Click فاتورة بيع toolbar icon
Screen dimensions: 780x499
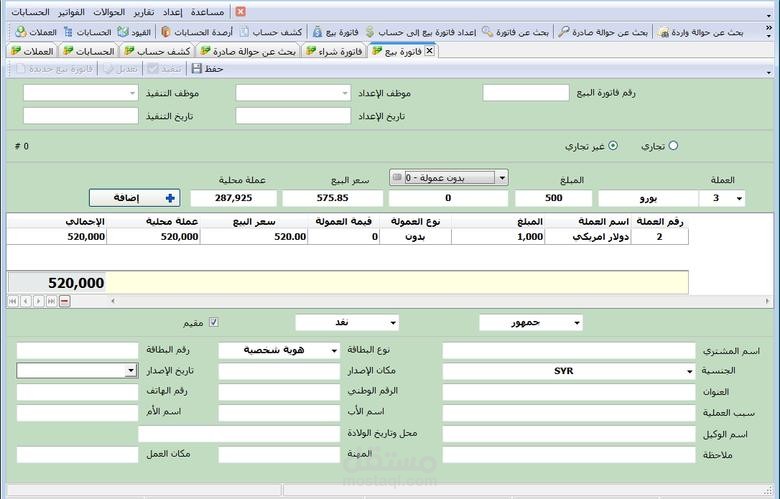coord(317,32)
